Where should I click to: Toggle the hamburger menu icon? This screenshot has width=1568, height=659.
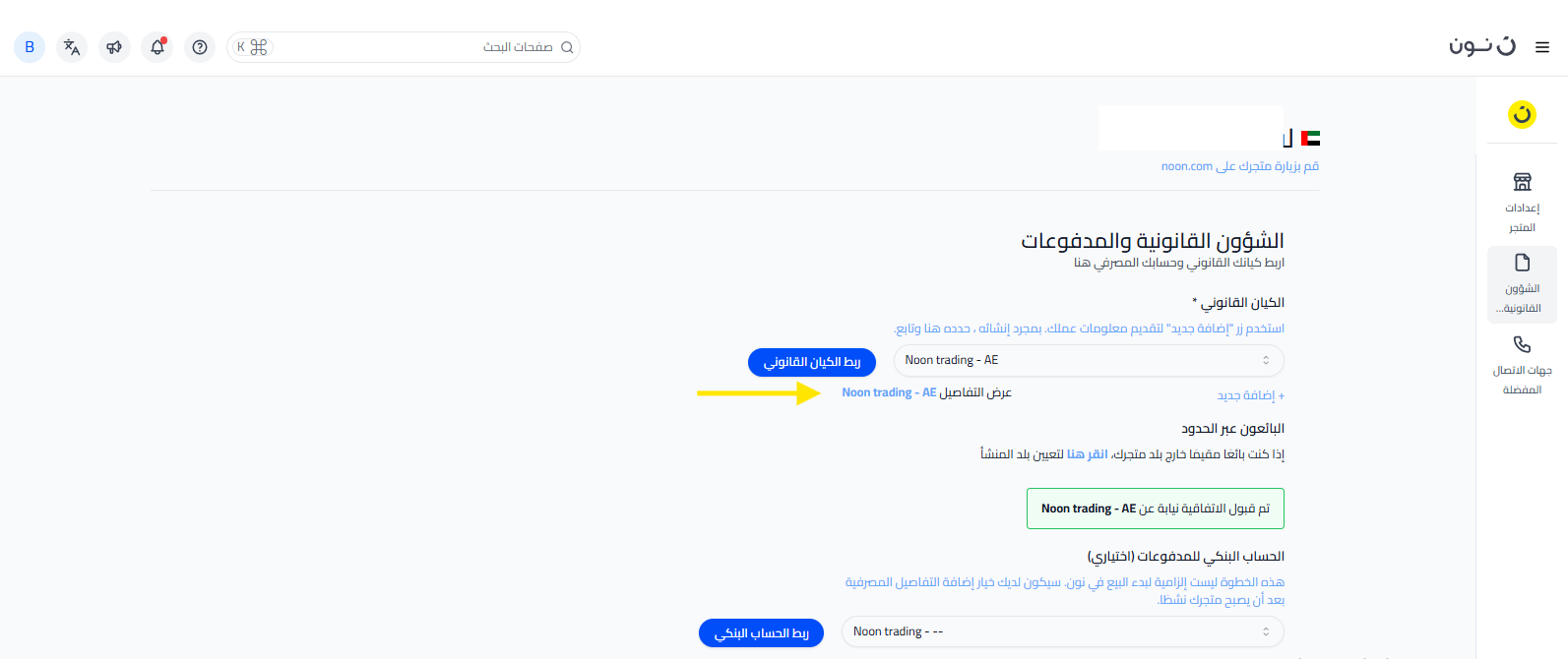click(x=1542, y=47)
